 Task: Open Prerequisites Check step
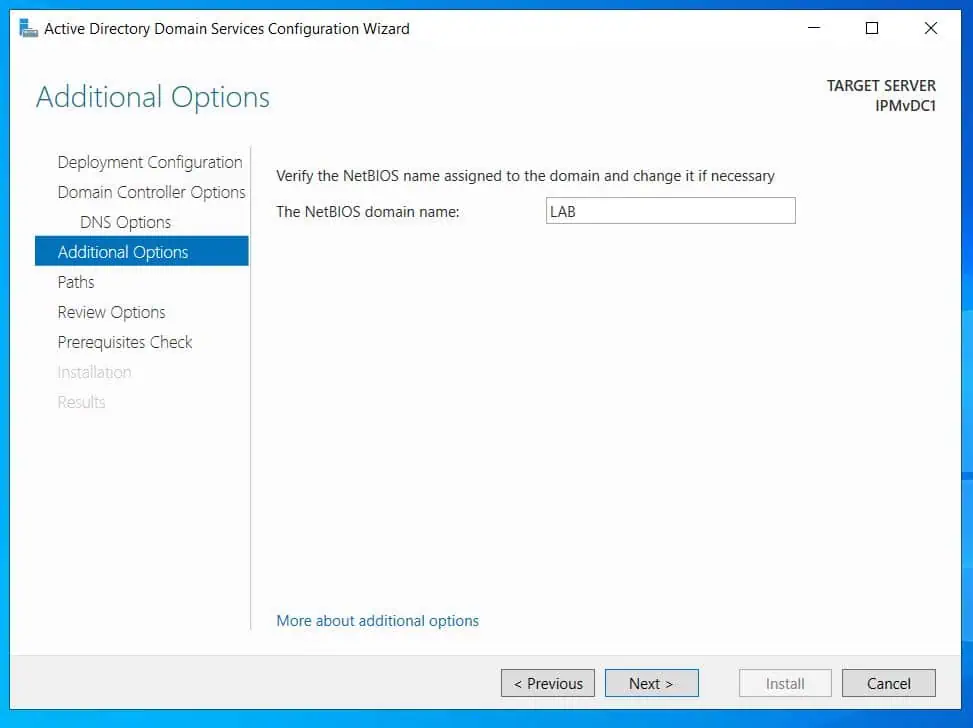(125, 342)
